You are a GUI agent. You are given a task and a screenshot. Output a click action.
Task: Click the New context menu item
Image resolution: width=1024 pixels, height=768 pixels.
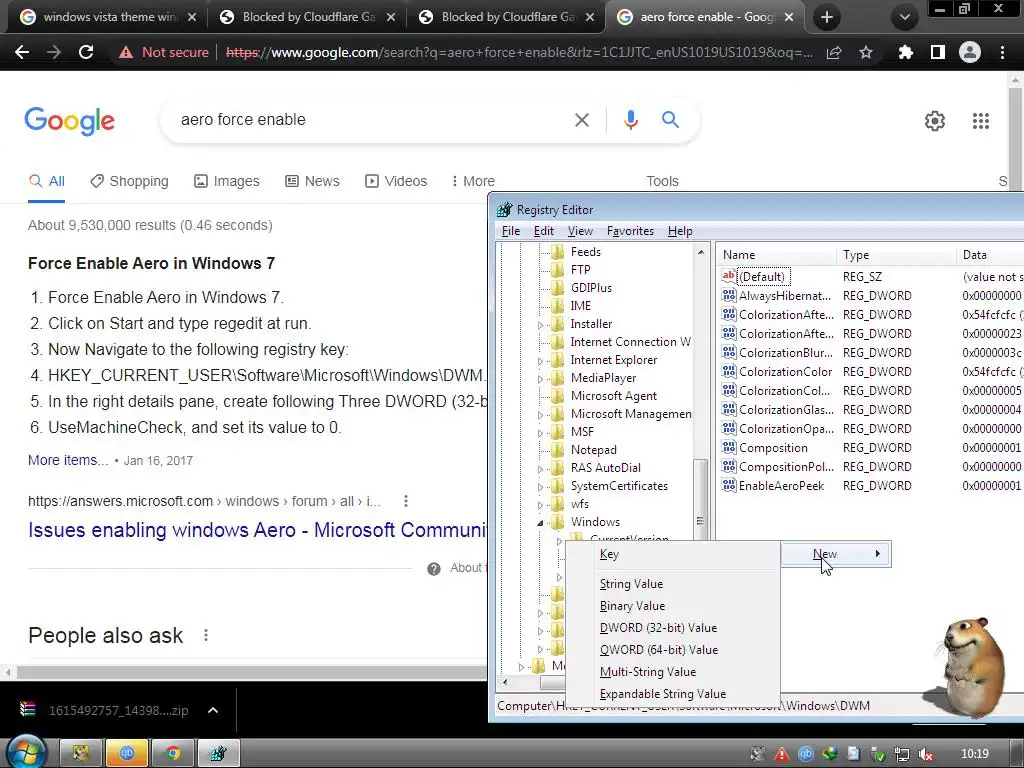[836, 554]
